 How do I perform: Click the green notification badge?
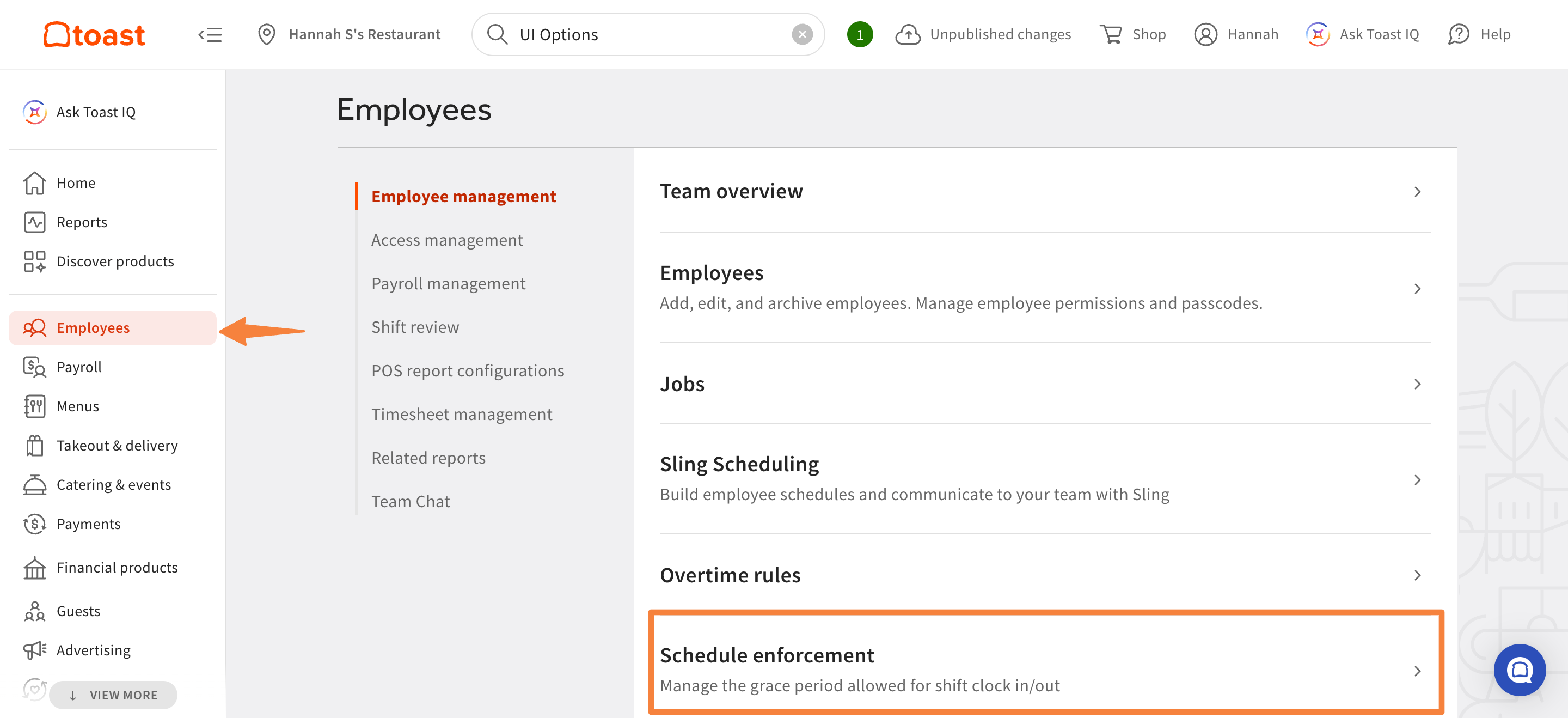860,35
